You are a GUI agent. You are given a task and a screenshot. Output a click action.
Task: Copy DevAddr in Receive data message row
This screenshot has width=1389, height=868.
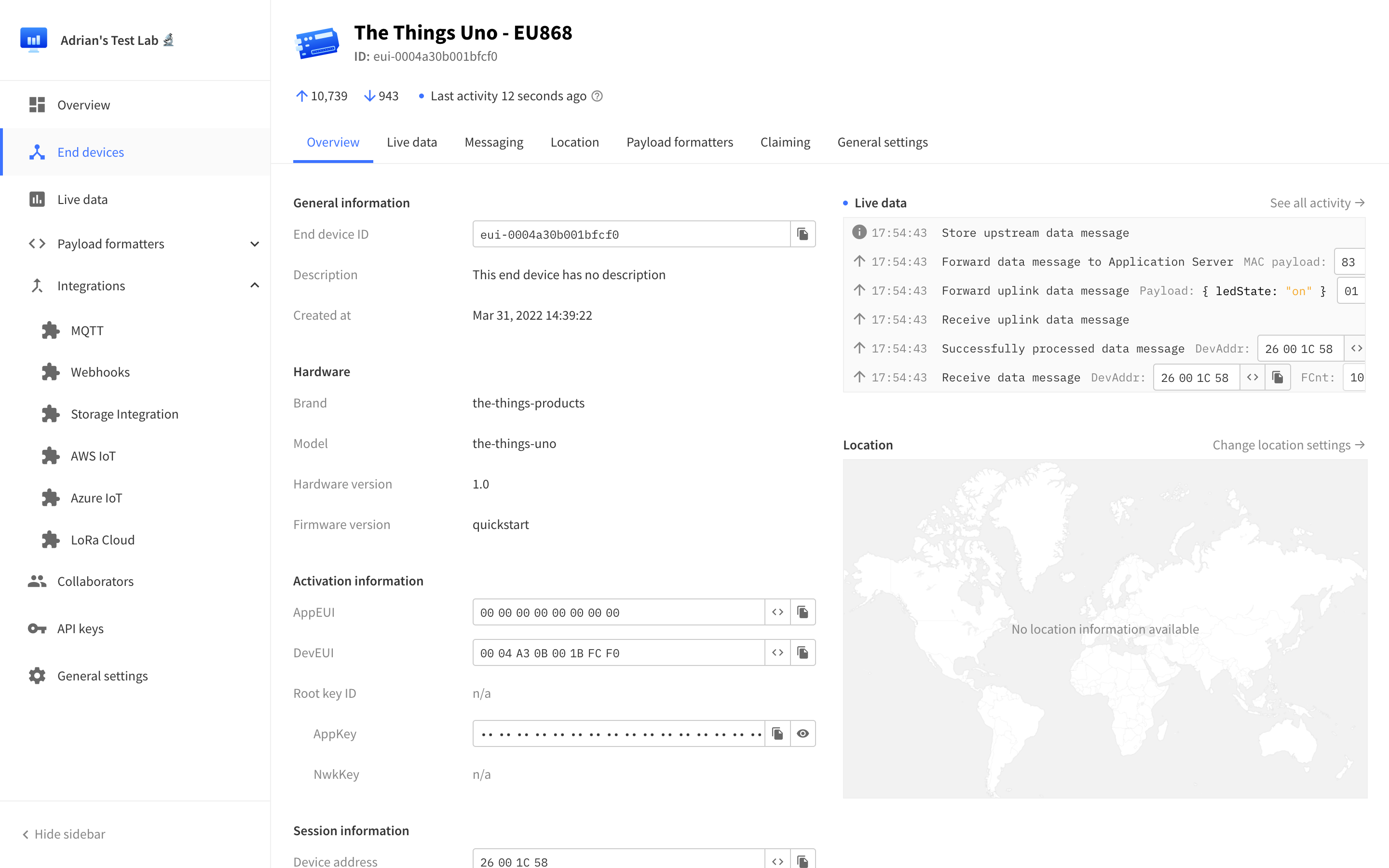click(x=1278, y=377)
